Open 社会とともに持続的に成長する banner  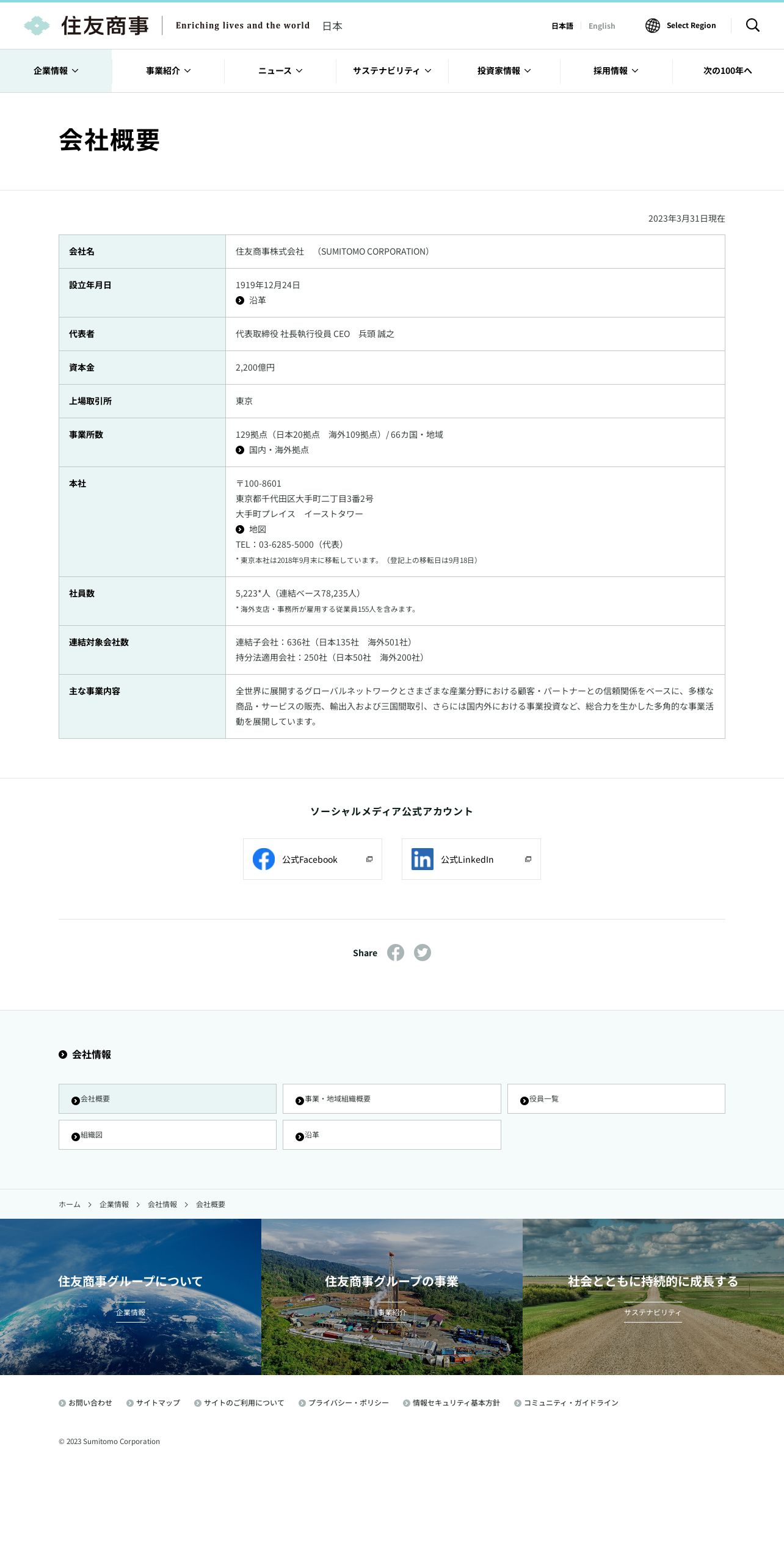click(x=653, y=1297)
